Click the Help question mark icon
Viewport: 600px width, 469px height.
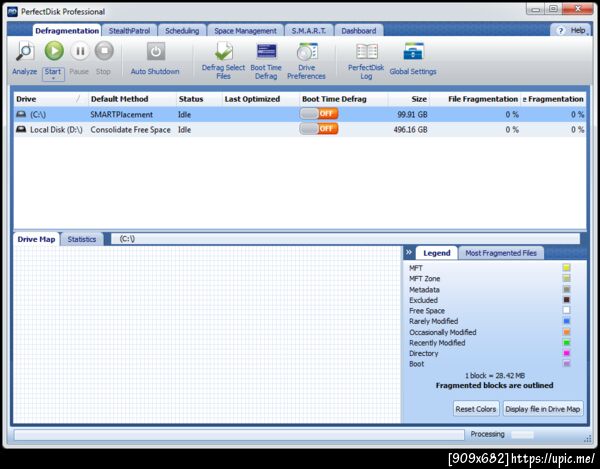(x=560, y=31)
